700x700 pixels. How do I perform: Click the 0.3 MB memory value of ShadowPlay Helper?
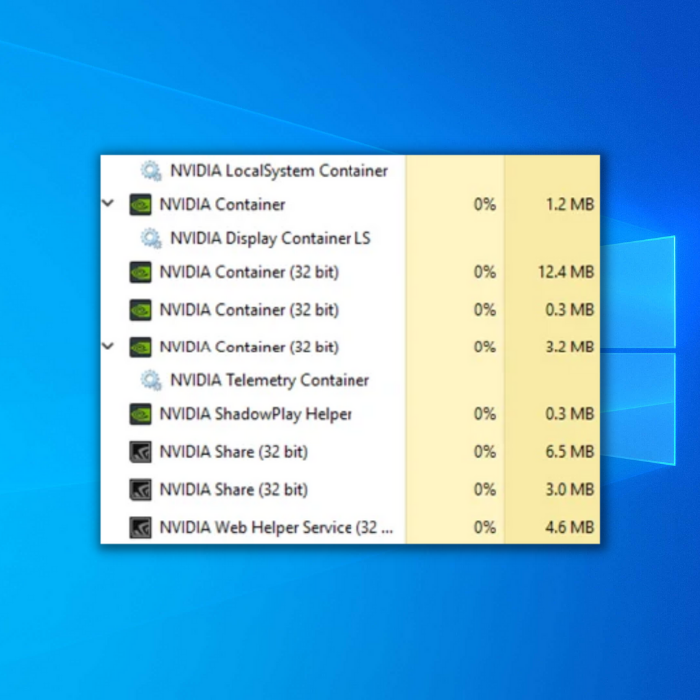pos(570,414)
